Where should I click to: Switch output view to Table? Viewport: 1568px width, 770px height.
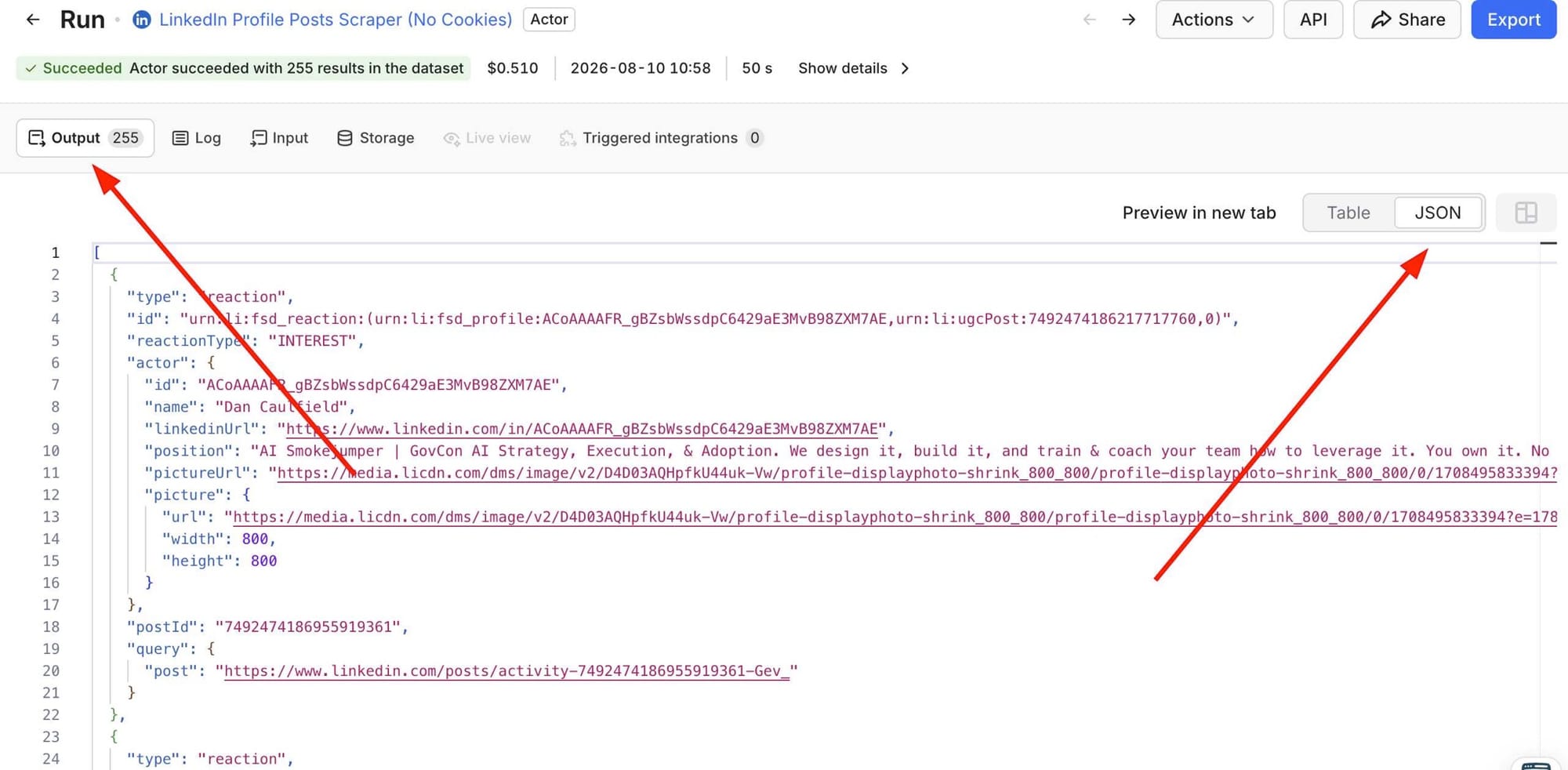point(1348,212)
